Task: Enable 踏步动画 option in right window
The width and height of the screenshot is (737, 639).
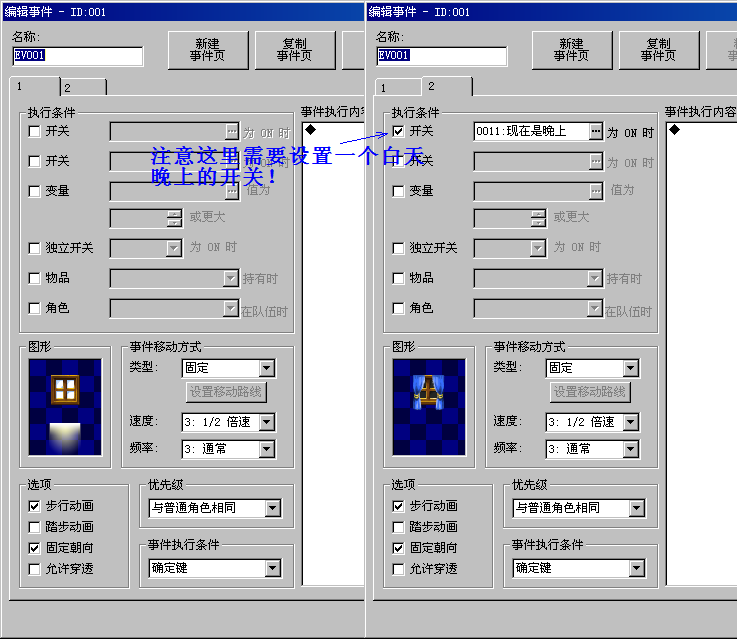Action: tap(398, 527)
